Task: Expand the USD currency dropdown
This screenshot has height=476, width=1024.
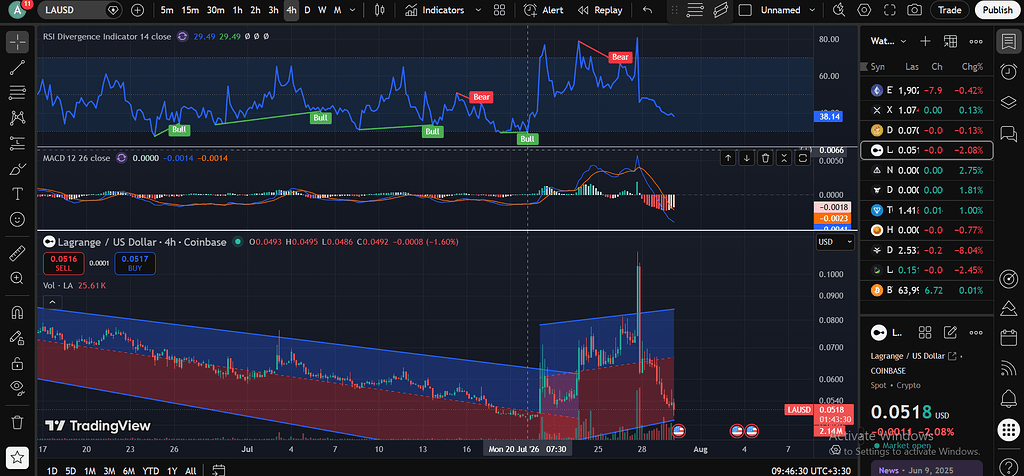Action: pos(835,242)
